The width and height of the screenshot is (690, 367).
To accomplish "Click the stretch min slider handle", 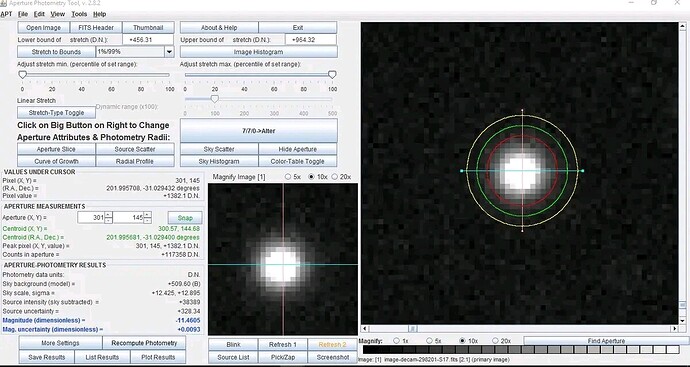I will (x=22, y=75).
